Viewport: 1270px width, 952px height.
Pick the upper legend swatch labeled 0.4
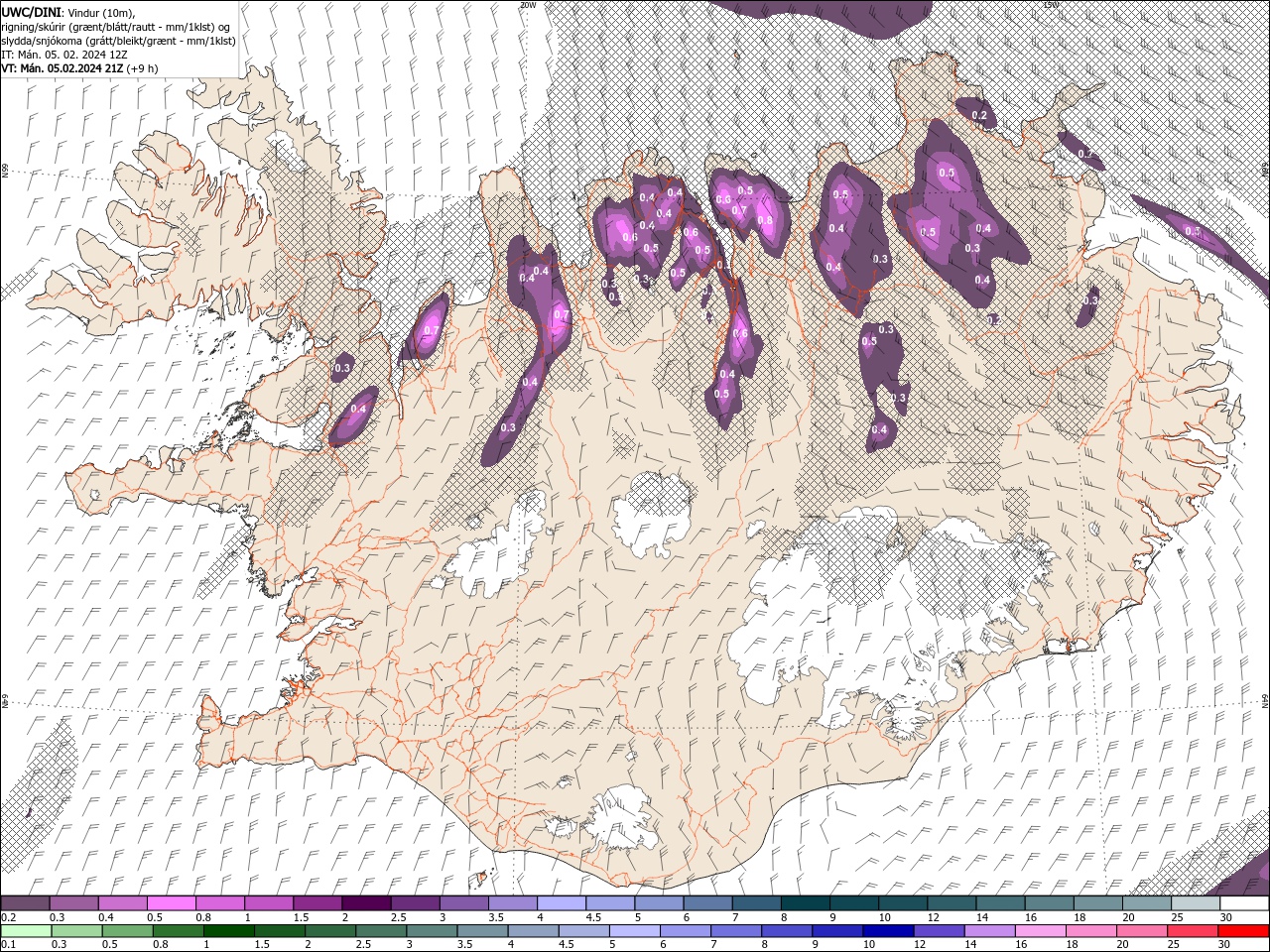tap(123, 903)
